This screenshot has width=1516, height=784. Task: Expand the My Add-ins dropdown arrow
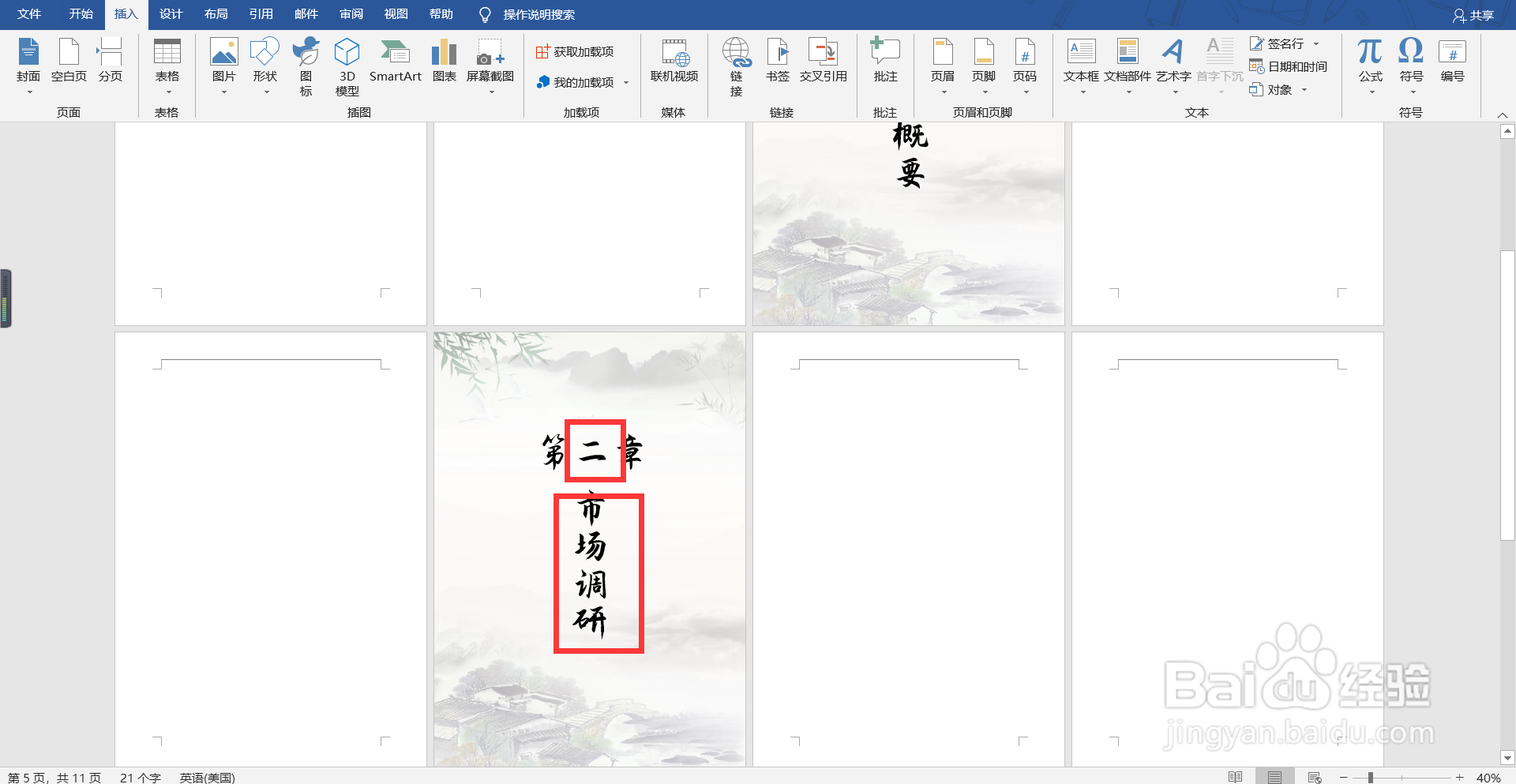pos(626,82)
